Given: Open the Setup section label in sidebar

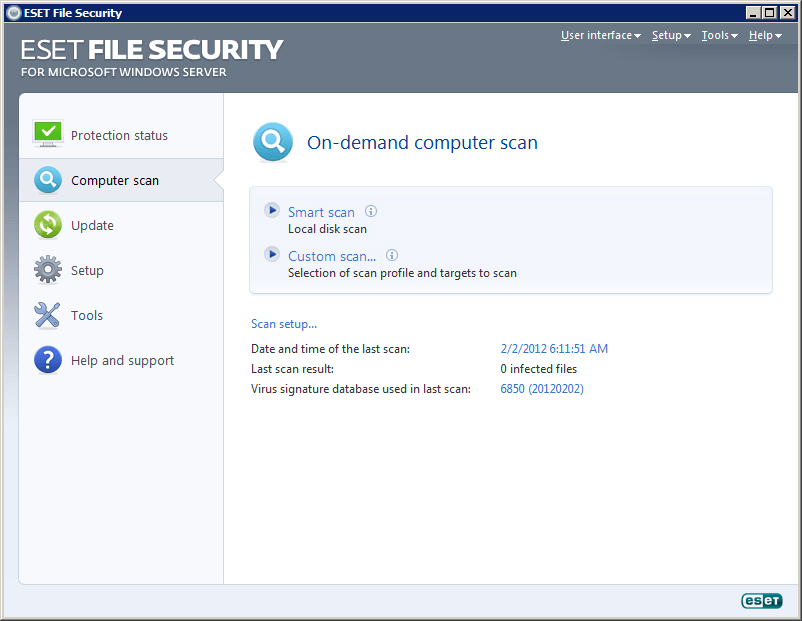Looking at the screenshot, I should pyautogui.click(x=87, y=271).
